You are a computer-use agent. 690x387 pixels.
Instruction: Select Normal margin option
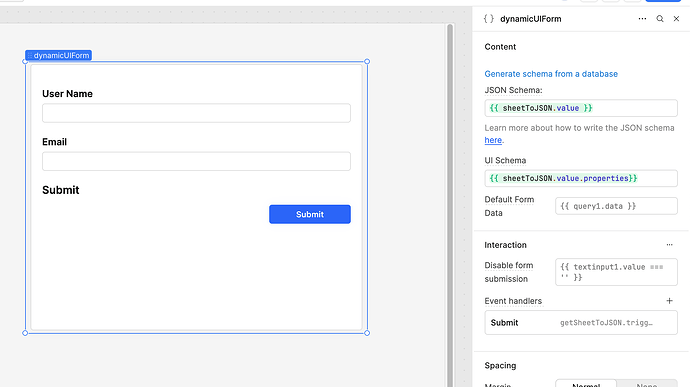[x=586, y=383]
